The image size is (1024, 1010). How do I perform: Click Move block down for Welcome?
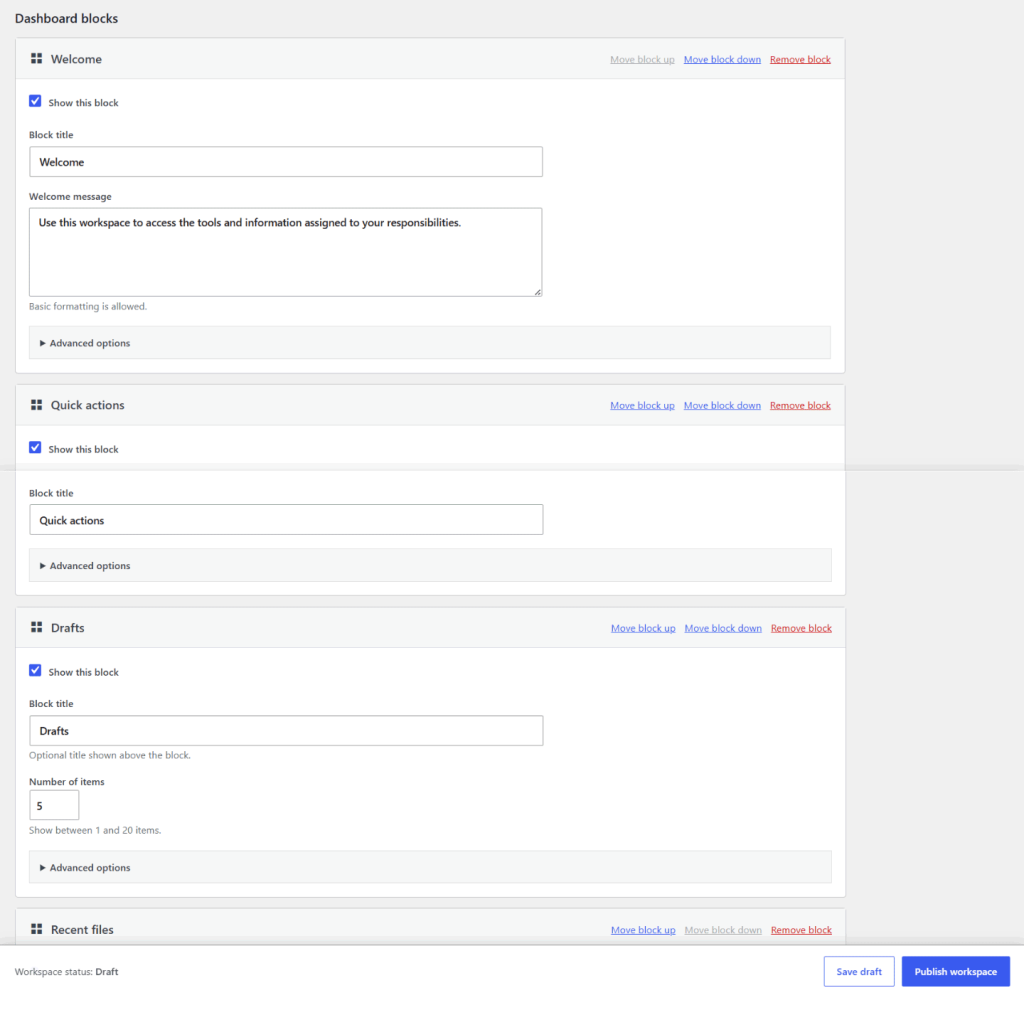click(722, 59)
